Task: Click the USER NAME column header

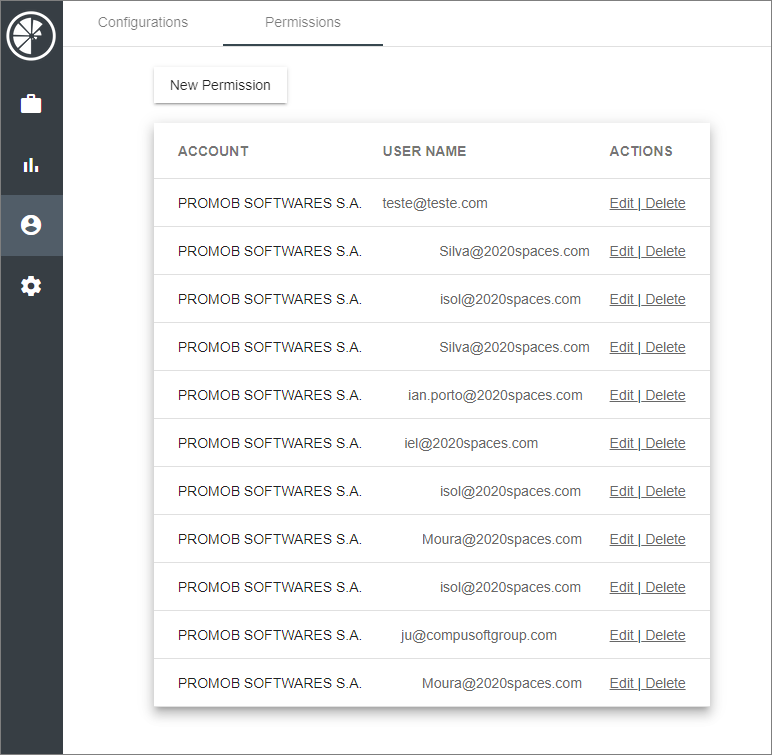Action: (424, 151)
